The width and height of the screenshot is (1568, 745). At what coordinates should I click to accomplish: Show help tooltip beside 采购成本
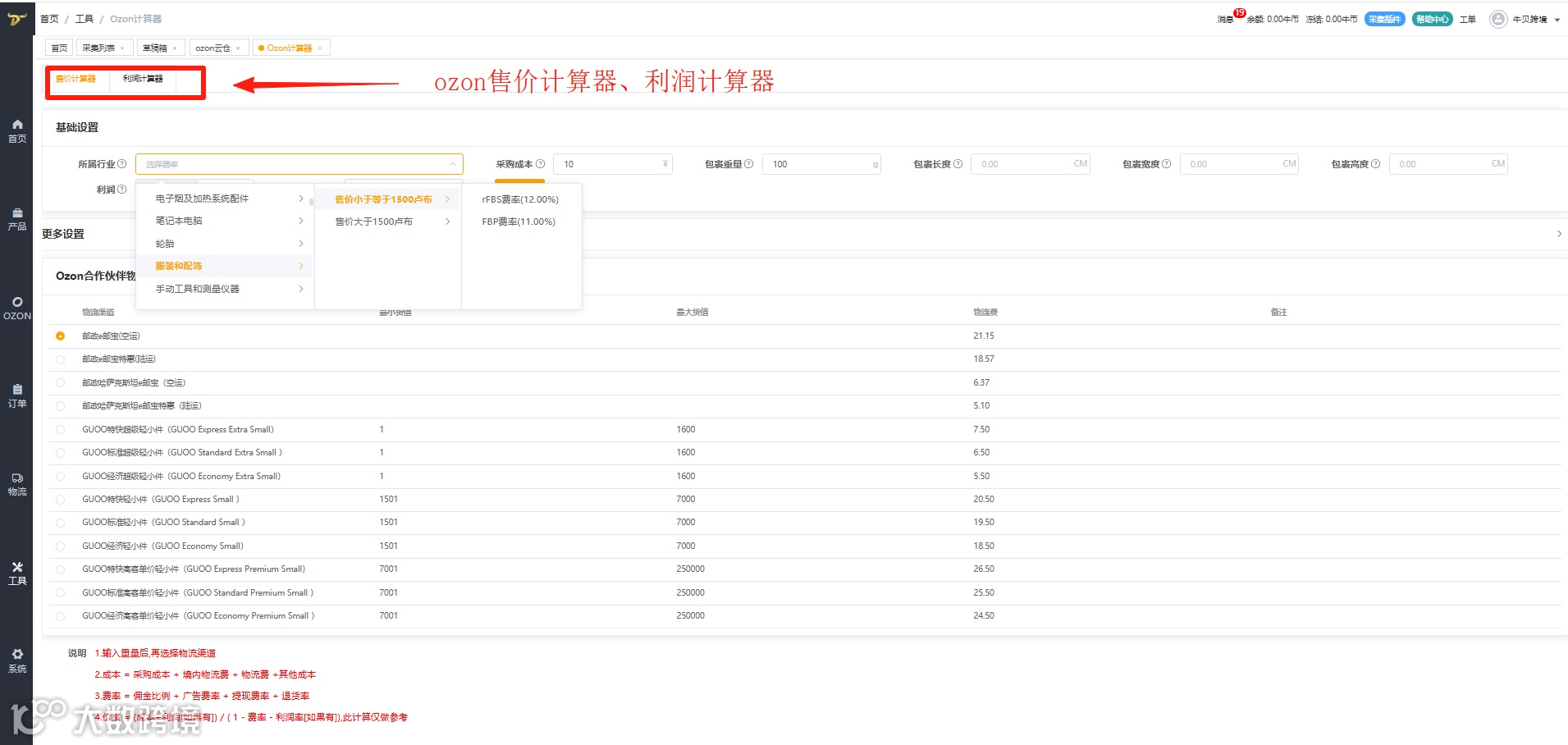(540, 164)
